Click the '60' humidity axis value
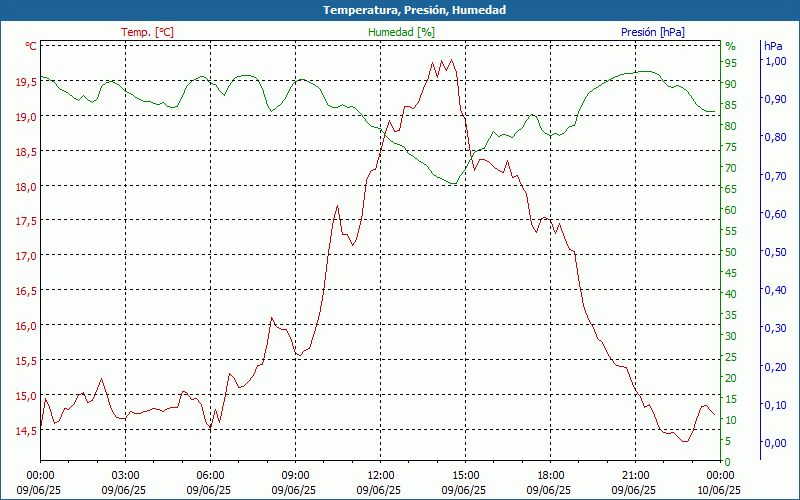This screenshot has width=800, height=500. click(x=731, y=210)
